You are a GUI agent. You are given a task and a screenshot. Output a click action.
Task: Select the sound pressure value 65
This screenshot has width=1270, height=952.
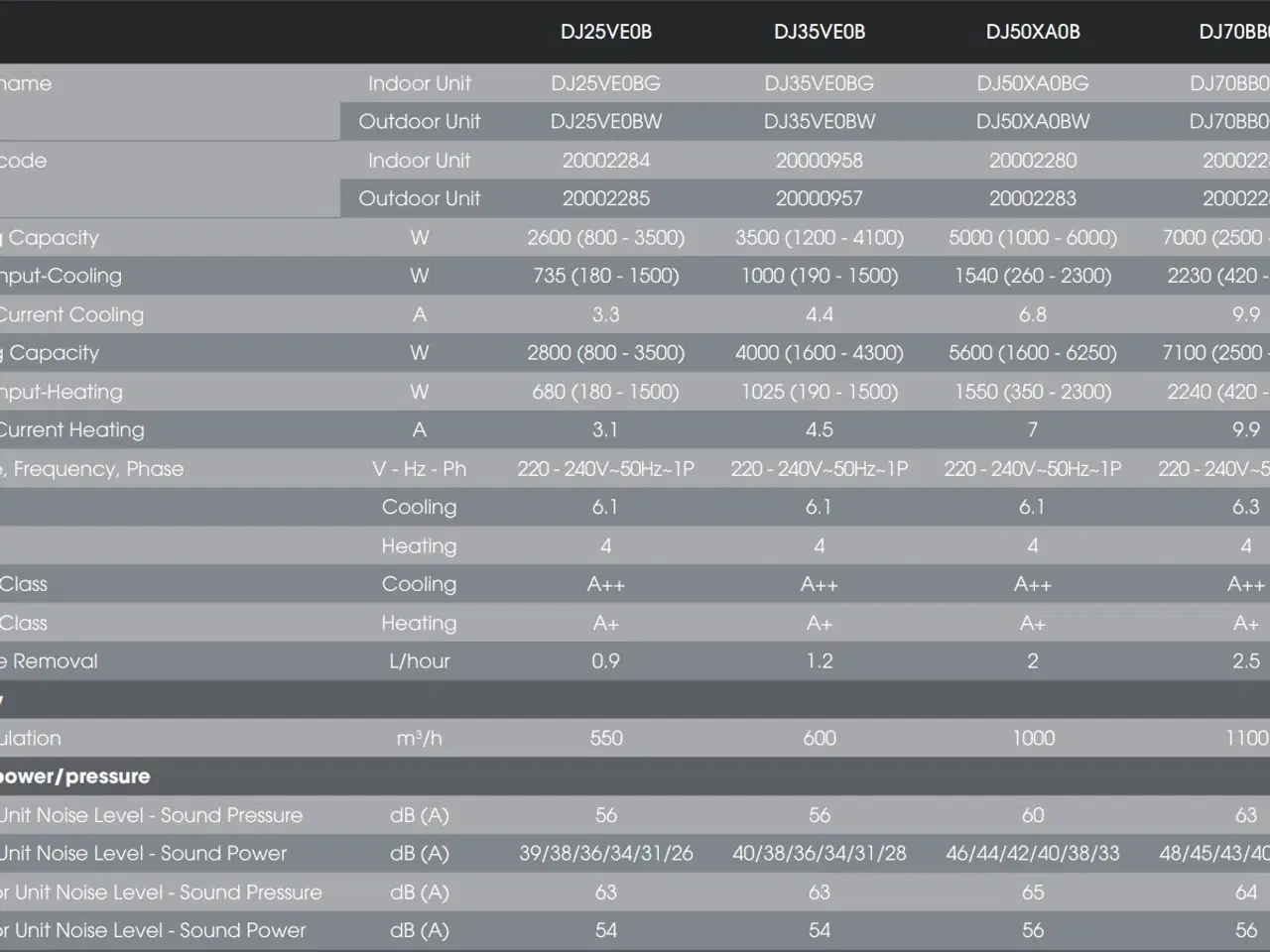pyautogui.click(x=1033, y=892)
